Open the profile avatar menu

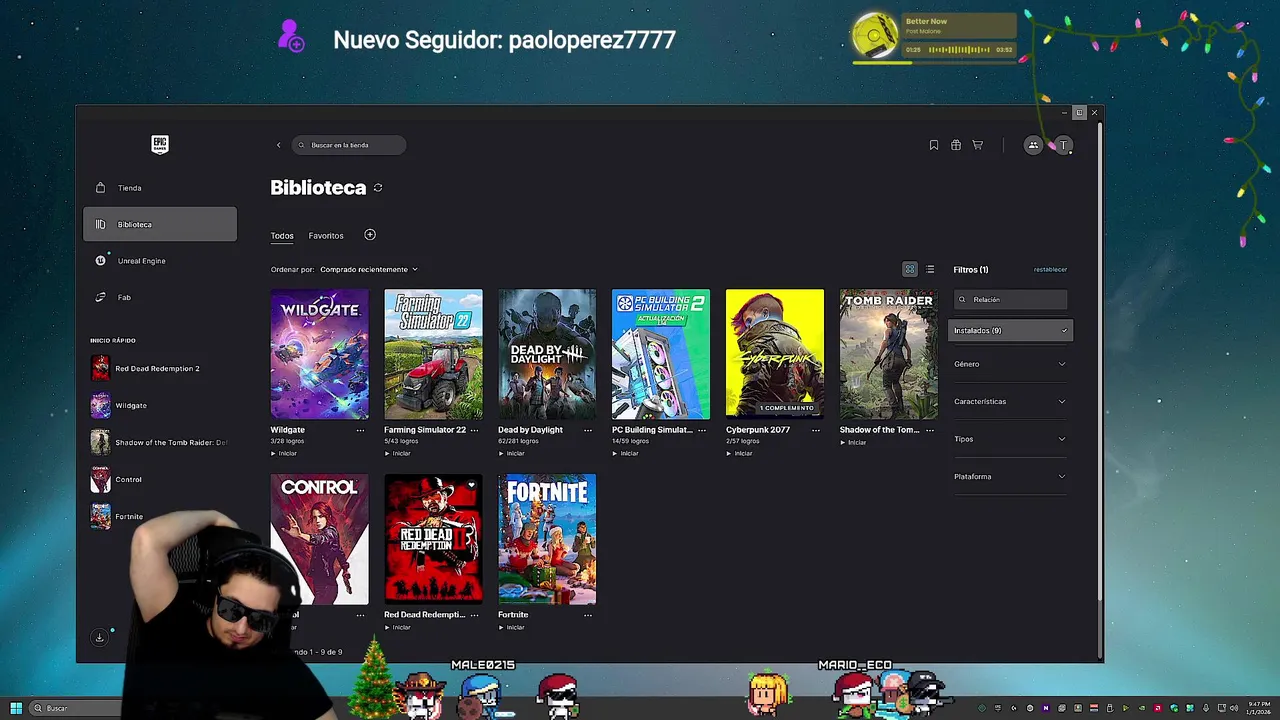(1064, 145)
